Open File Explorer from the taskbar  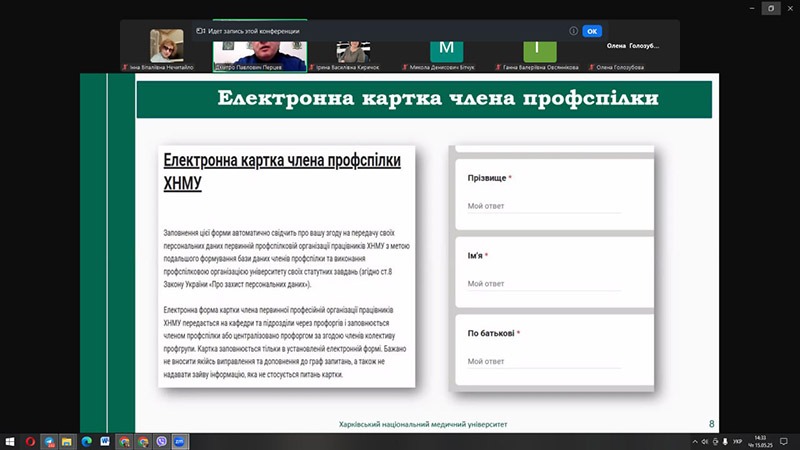pyautogui.click(x=67, y=440)
